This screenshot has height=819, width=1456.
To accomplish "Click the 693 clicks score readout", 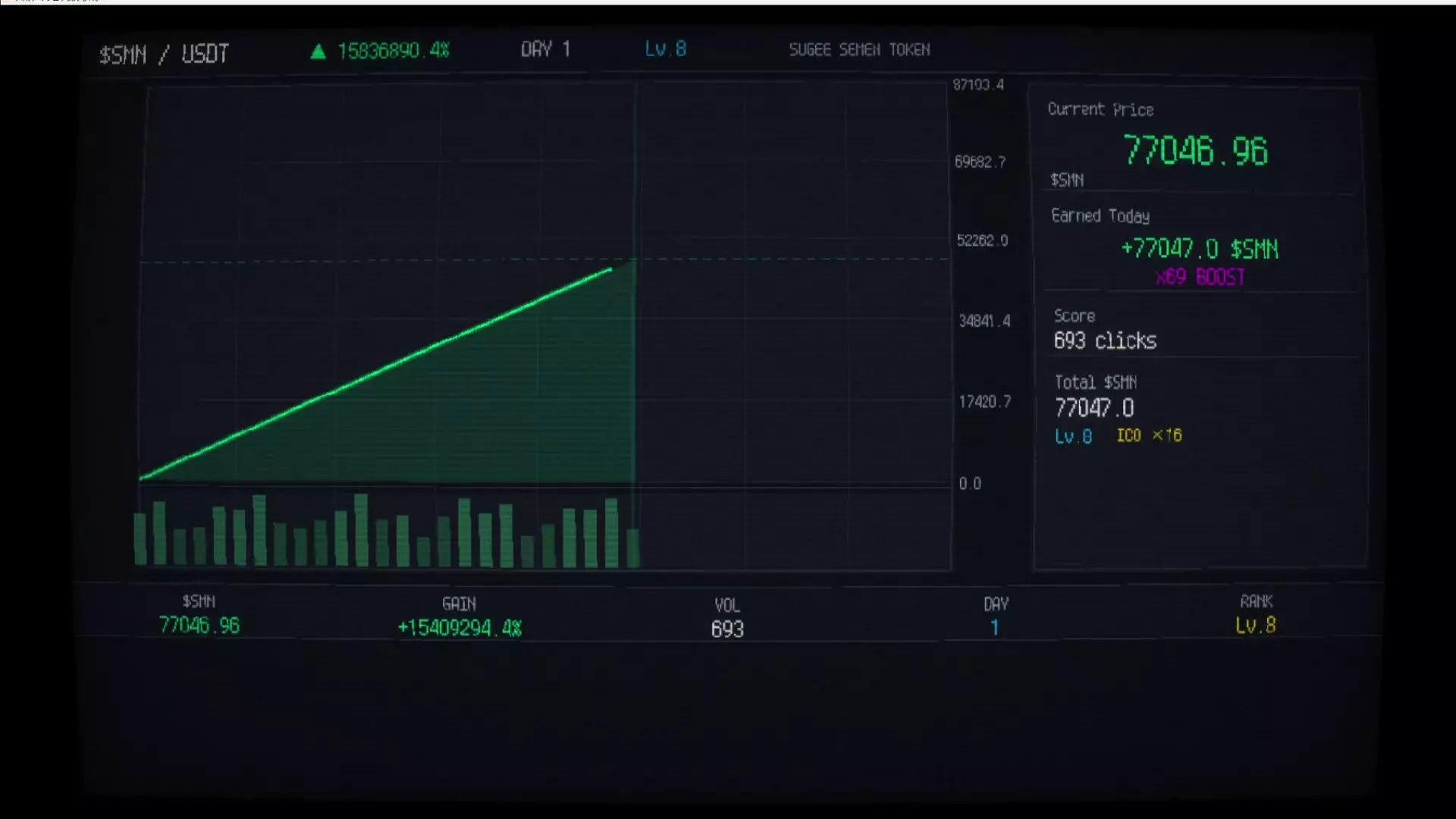I will 1105,341.
